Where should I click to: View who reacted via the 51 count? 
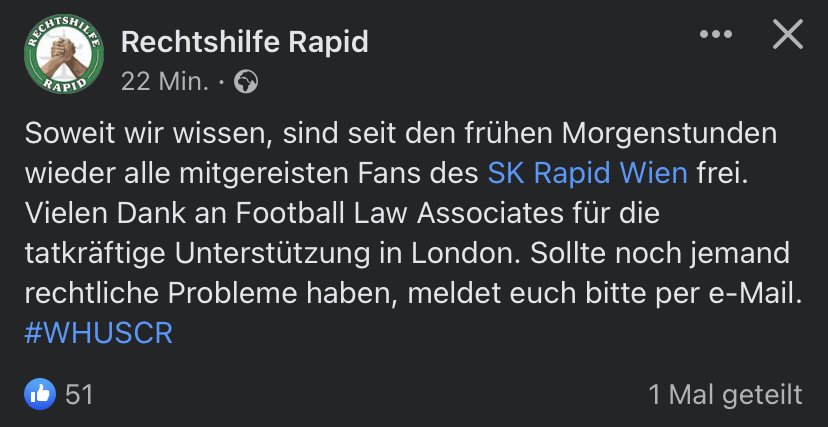click(79, 394)
